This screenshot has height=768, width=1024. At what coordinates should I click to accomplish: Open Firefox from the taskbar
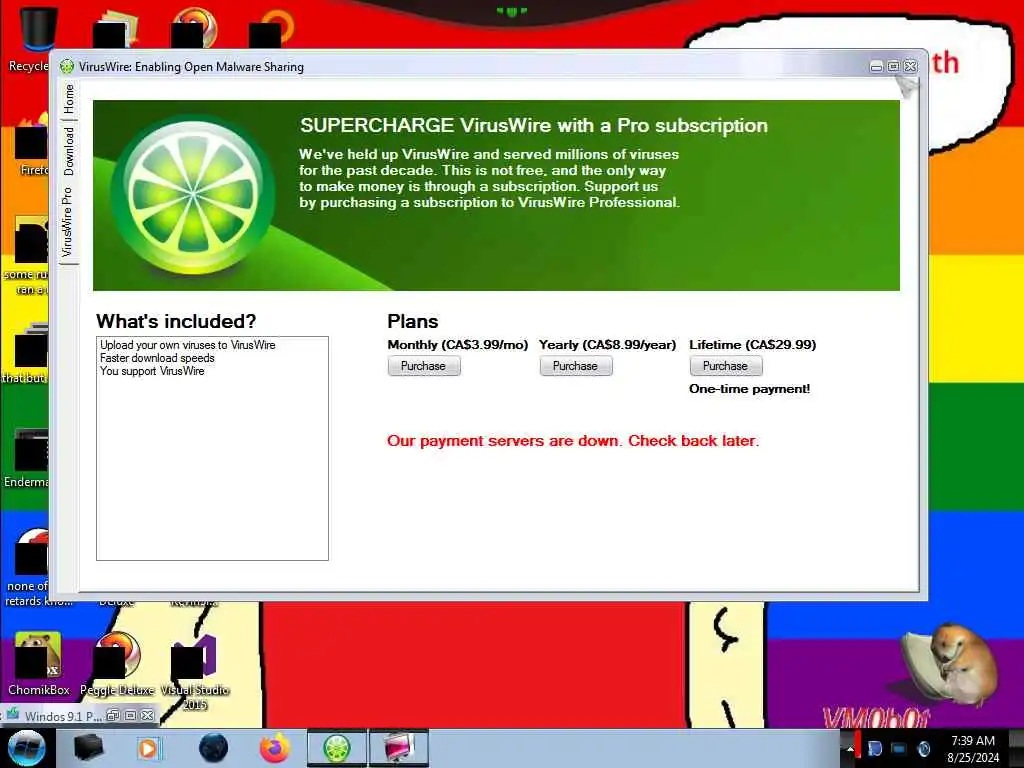point(275,748)
